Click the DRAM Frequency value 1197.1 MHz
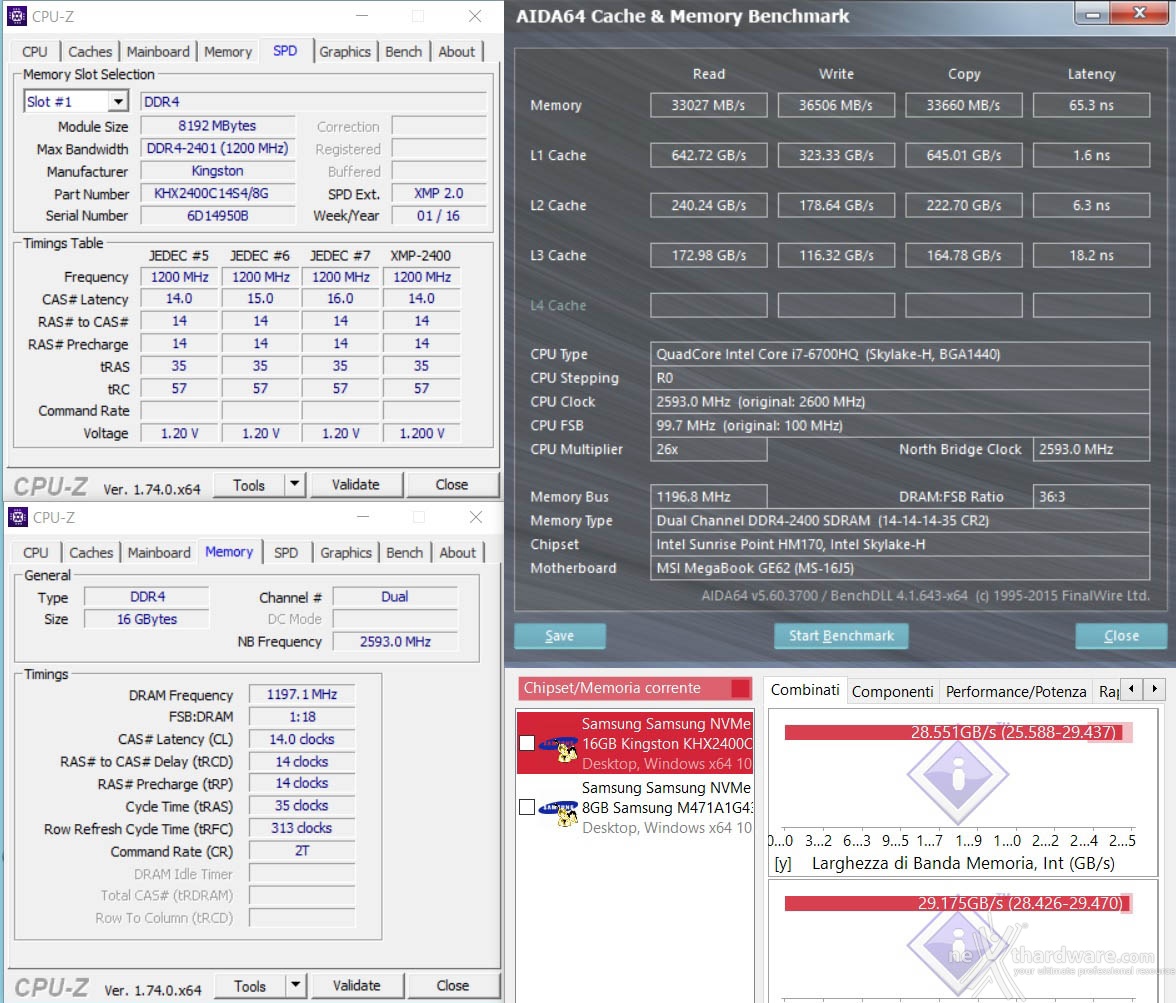The image size is (1176, 1003). (302, 695)
